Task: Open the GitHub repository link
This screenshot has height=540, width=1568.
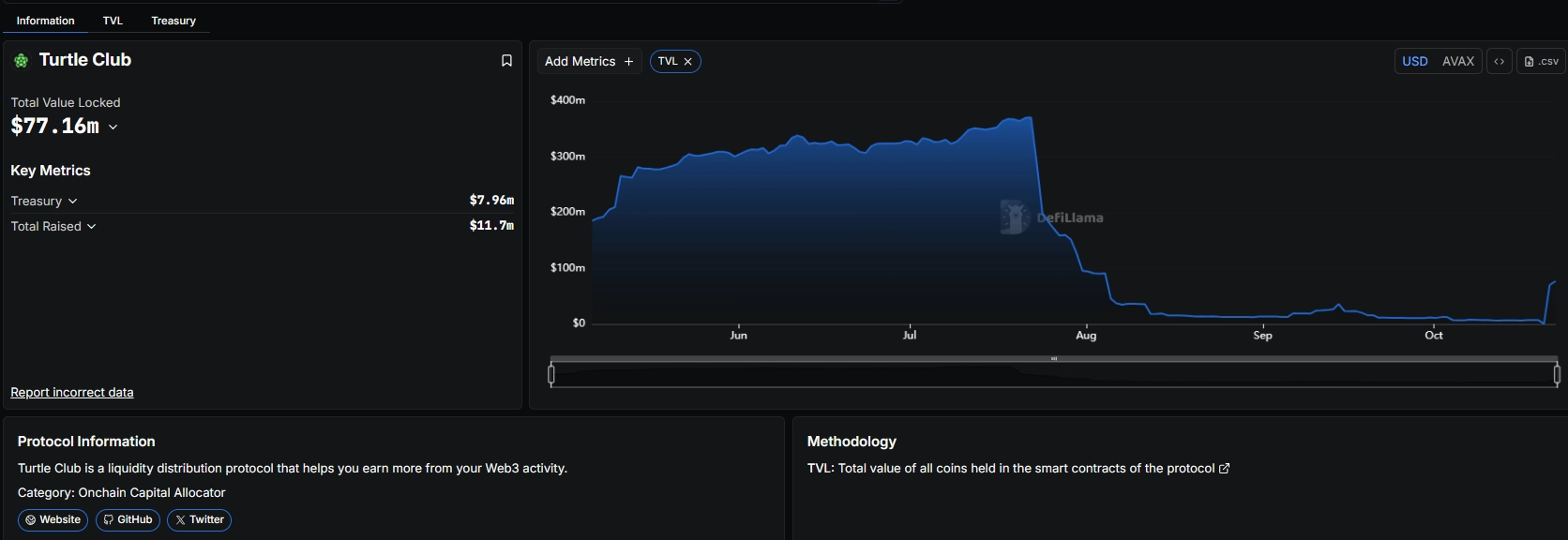Action: pyautogui.click(x=128, y=520)
